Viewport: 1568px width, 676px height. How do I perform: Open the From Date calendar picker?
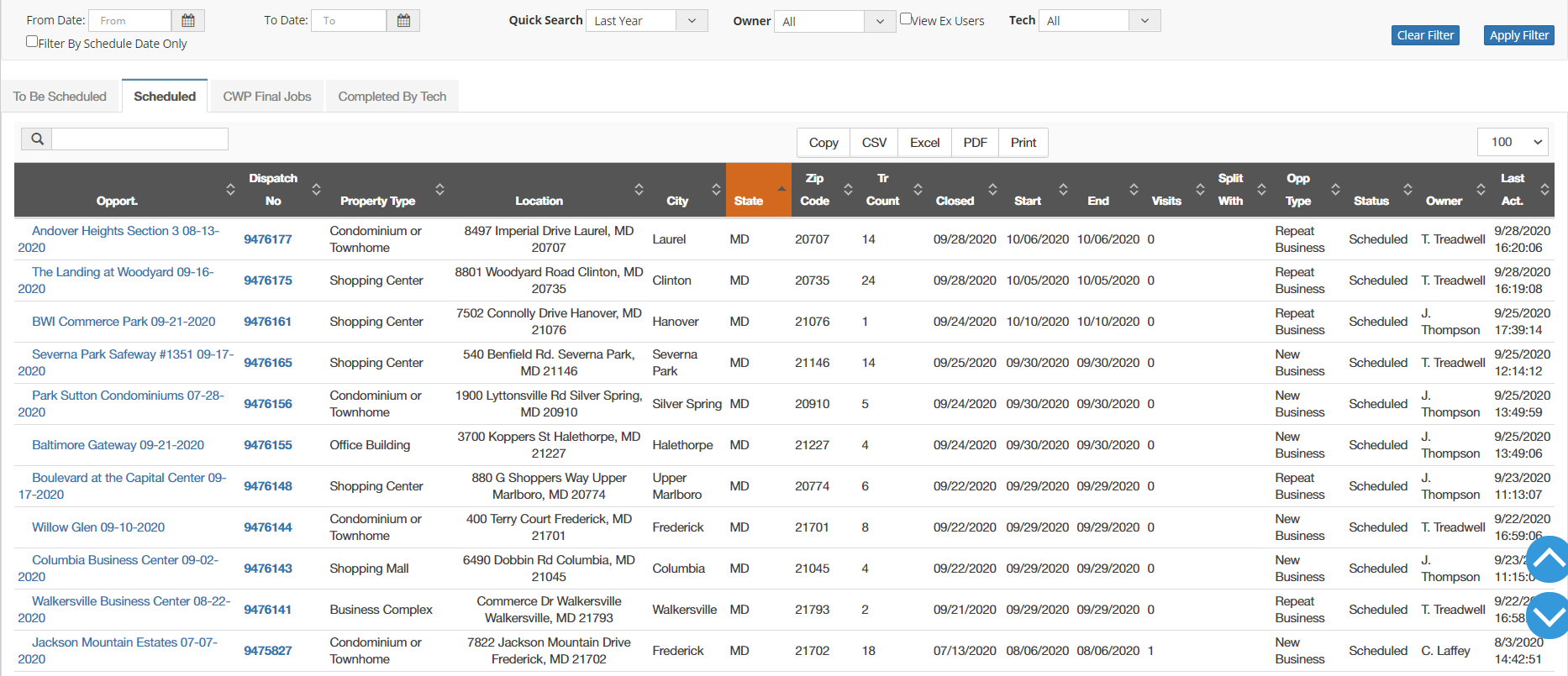tap(188, 20)
